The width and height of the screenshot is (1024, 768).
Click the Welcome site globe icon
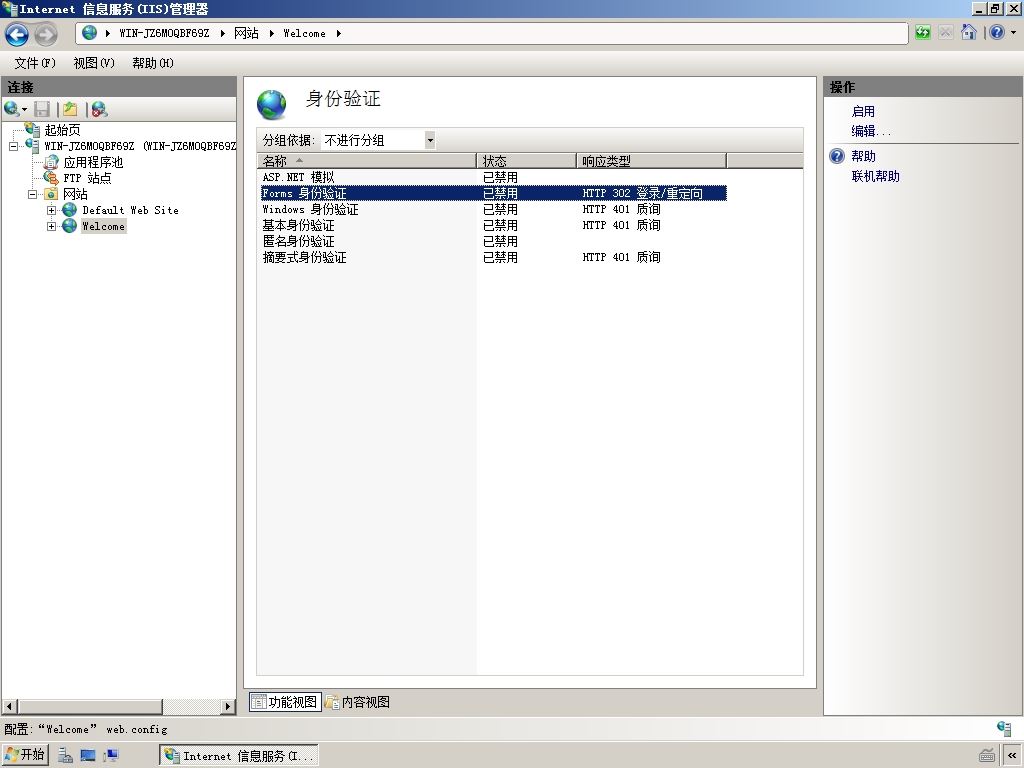pyautogui.click(x=69, y=226)
